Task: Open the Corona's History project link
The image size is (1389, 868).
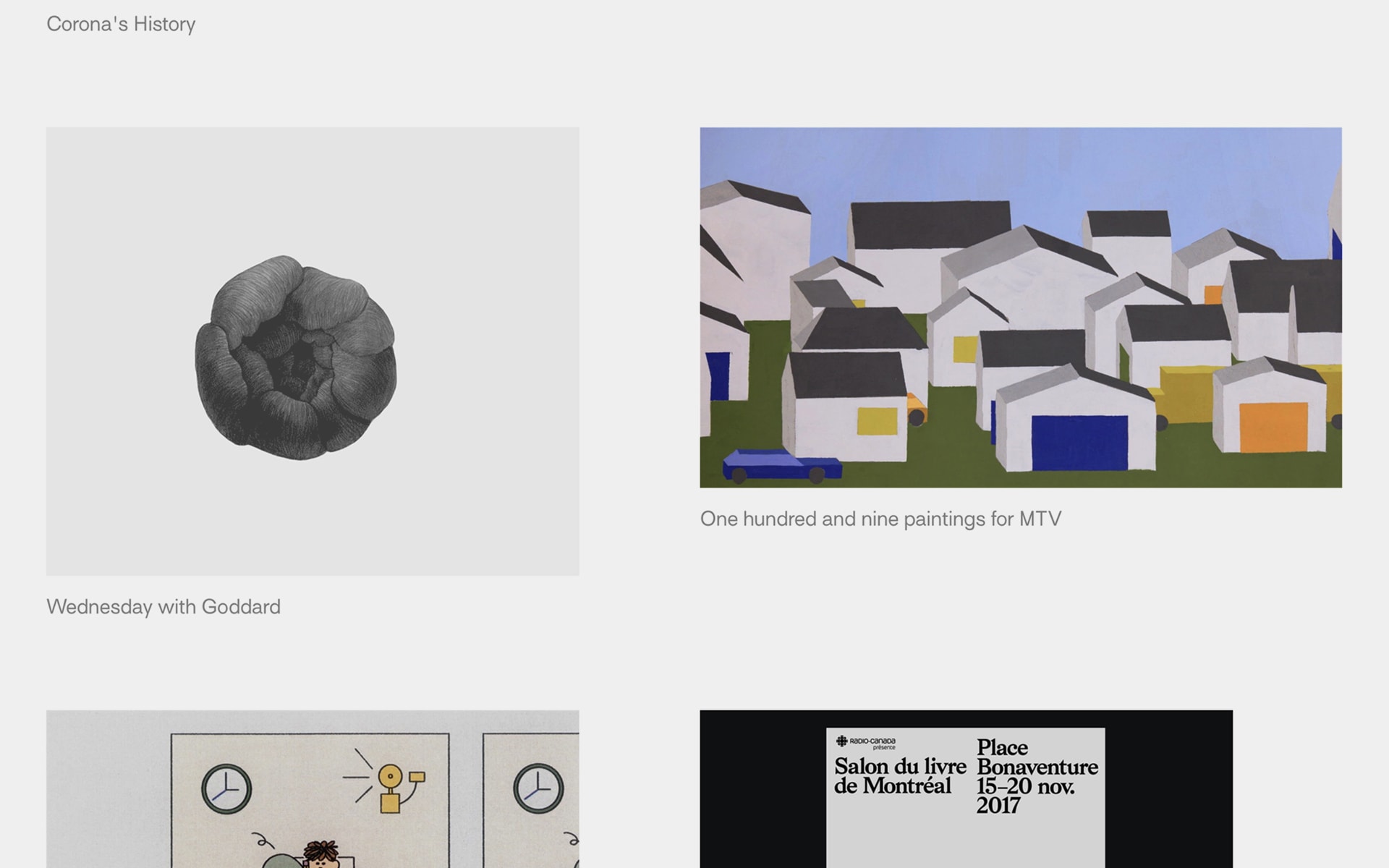Action: tap(121, 24)
